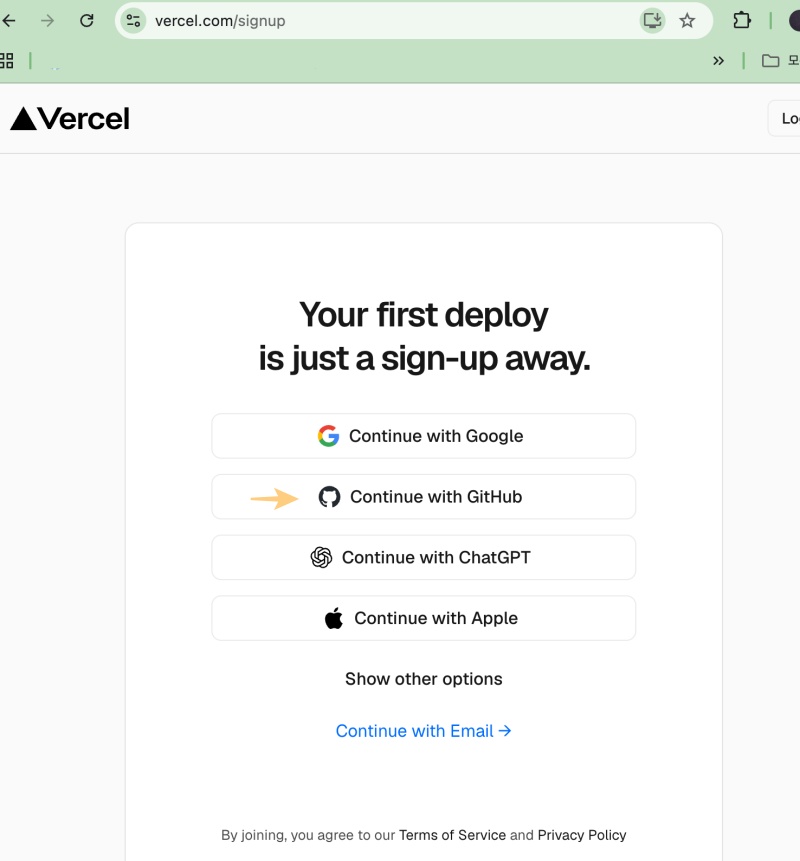This screenshot has width=800, height=861.
Task: Click the partially visible Log In button
Action: pyautogui.click(x=785, y=119)
